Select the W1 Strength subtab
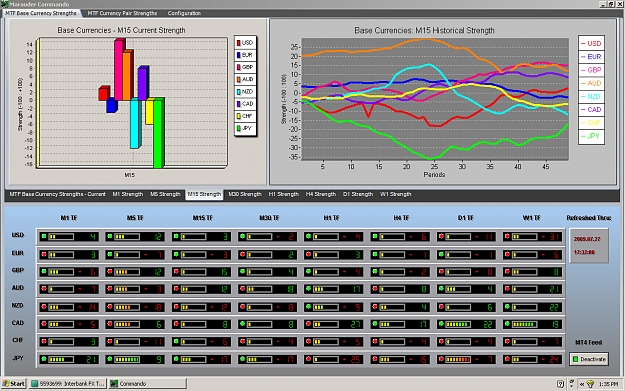 pyautogui.click(x=395, y=194)
